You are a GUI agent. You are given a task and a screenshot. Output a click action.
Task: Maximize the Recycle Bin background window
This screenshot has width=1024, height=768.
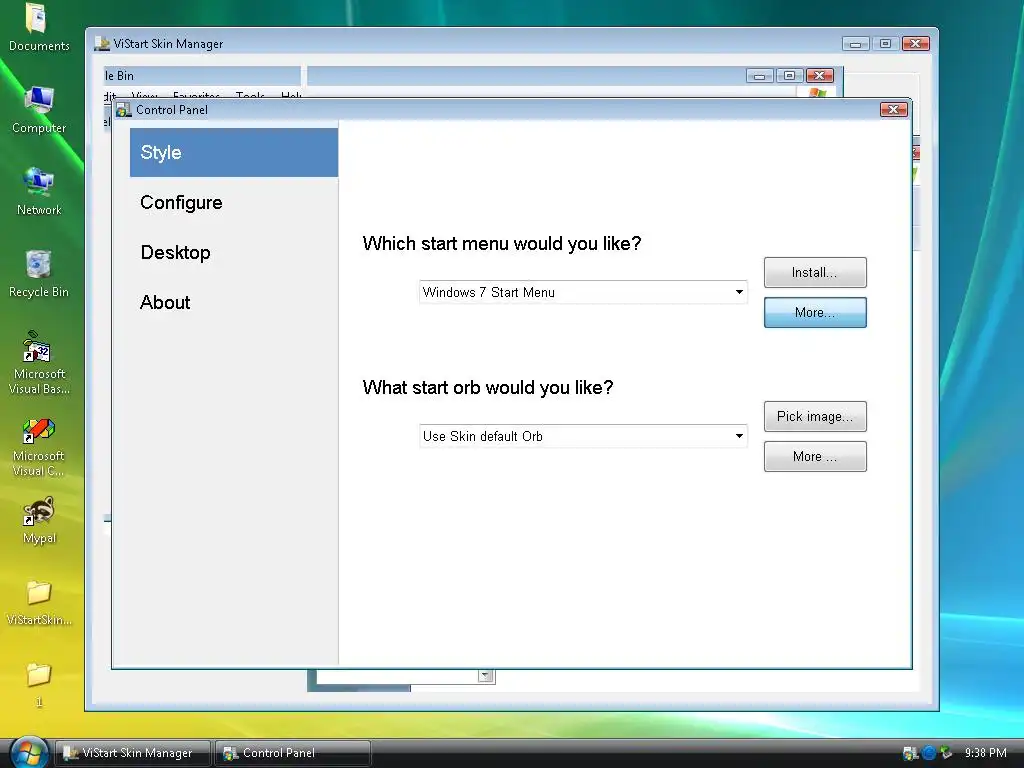[790, 76]
